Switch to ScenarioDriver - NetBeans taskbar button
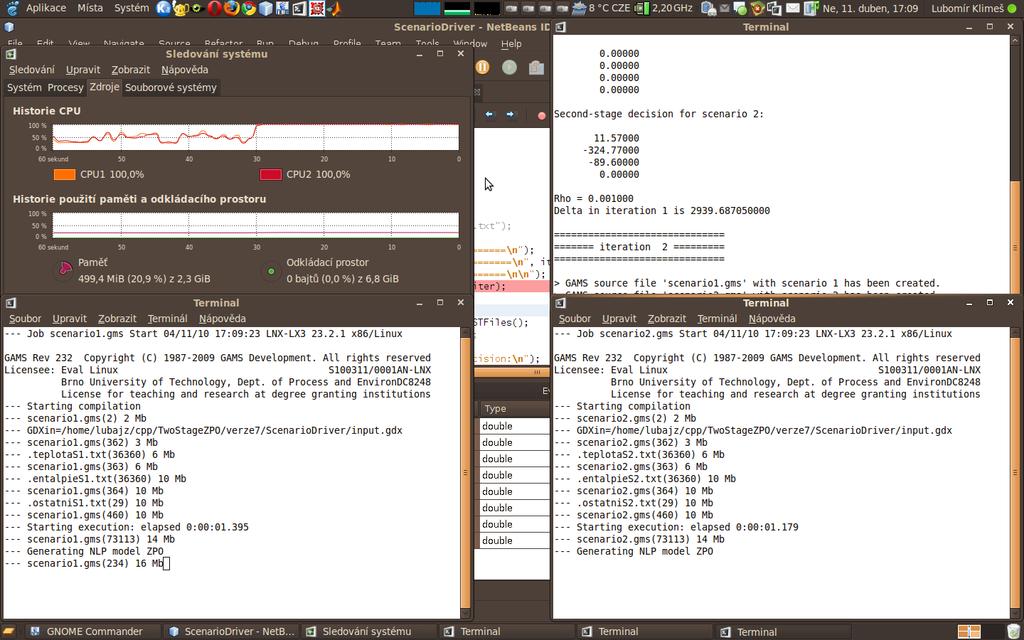The height and width of the screenshot is (640, 1024). 232,632
